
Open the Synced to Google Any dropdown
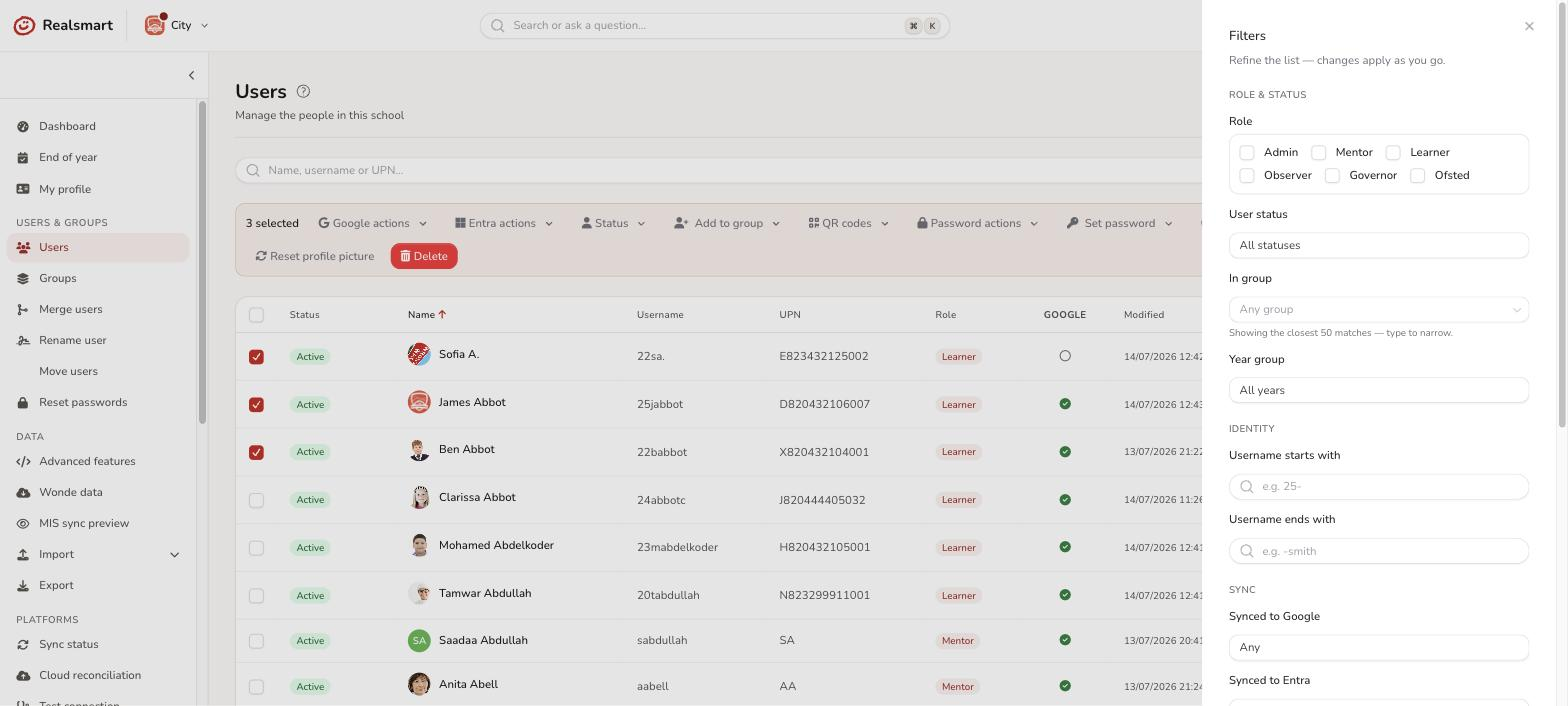coord(1379,647)
